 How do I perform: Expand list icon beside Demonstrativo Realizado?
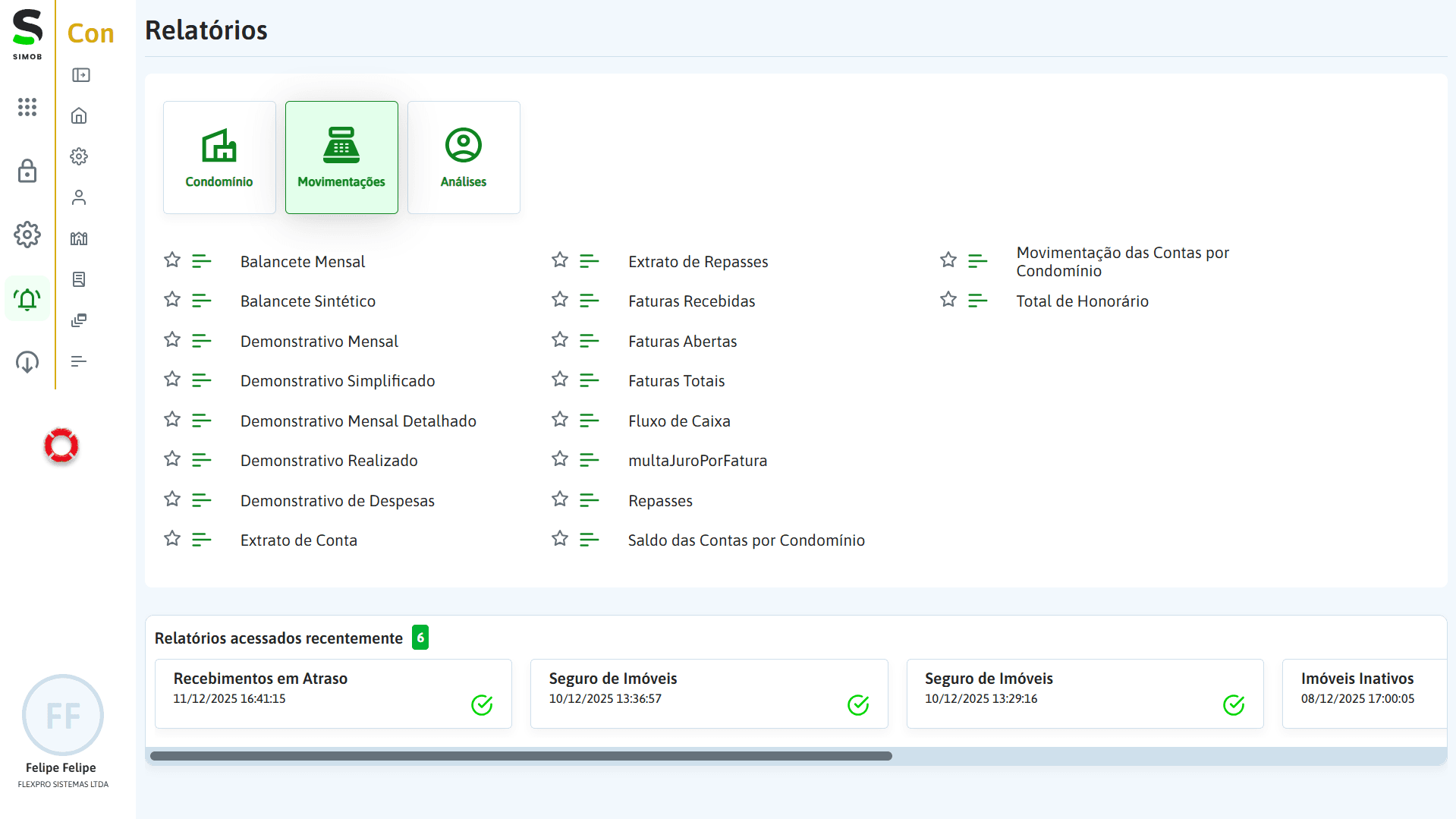(202, 460)
